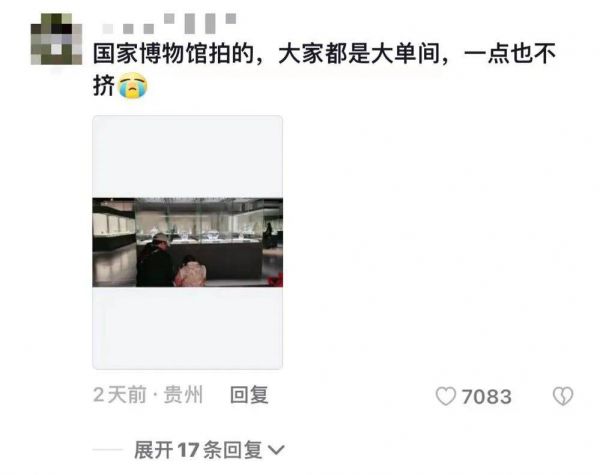Click the 挤 character before the emoji
This screenshot has width=600, height=475.
pyautogui.click(x=104, y=86)
